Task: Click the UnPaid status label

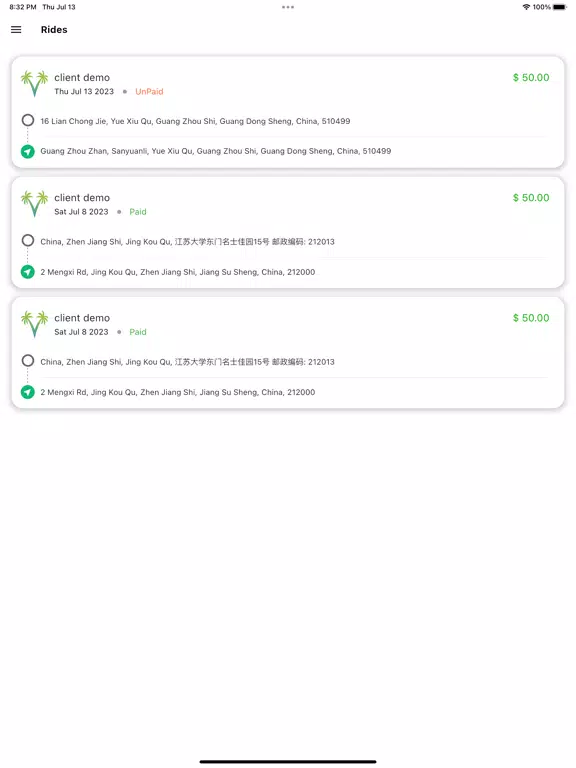Action: click(149, 92)
